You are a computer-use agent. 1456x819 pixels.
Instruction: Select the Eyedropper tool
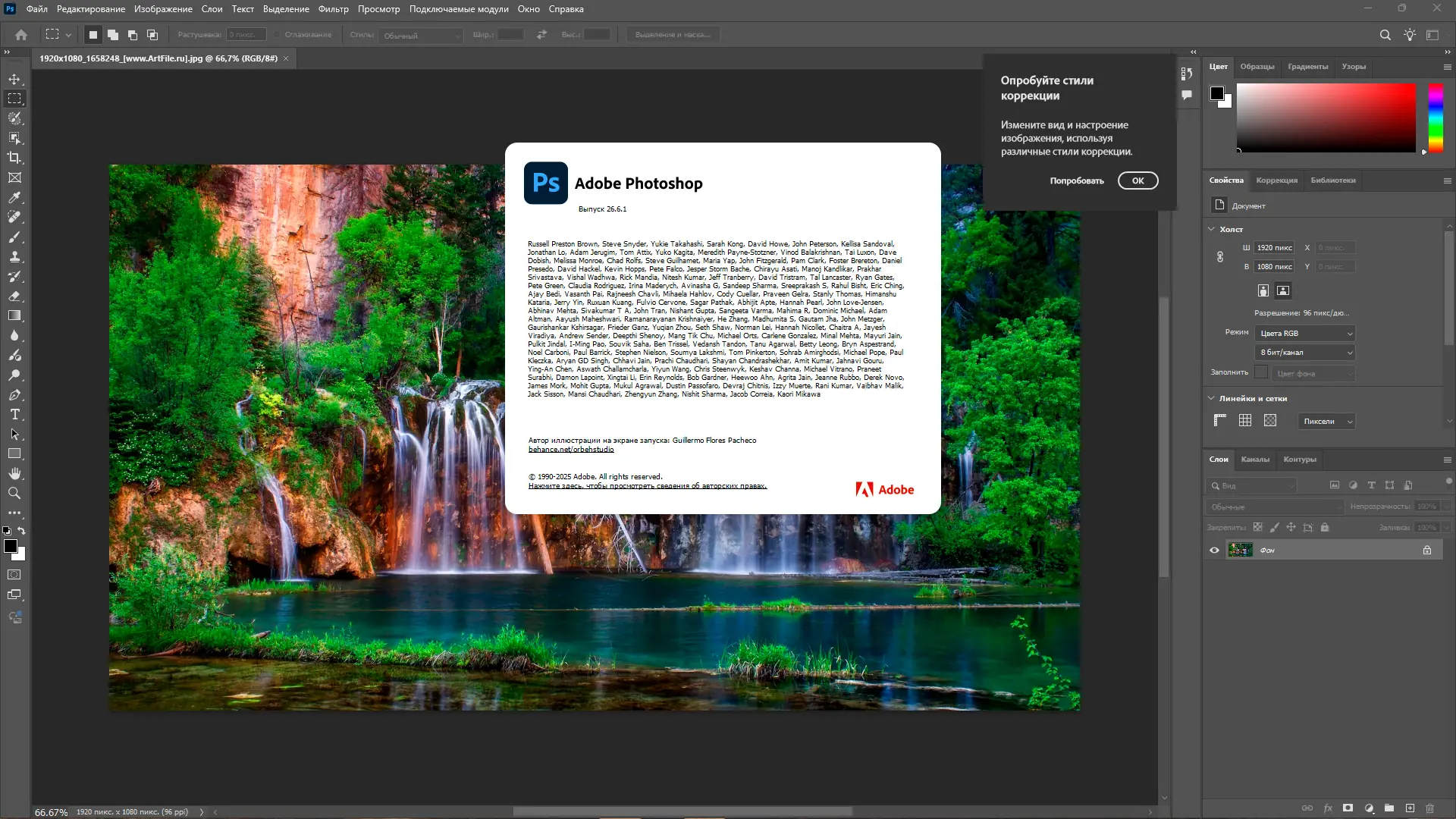[14, 197]
